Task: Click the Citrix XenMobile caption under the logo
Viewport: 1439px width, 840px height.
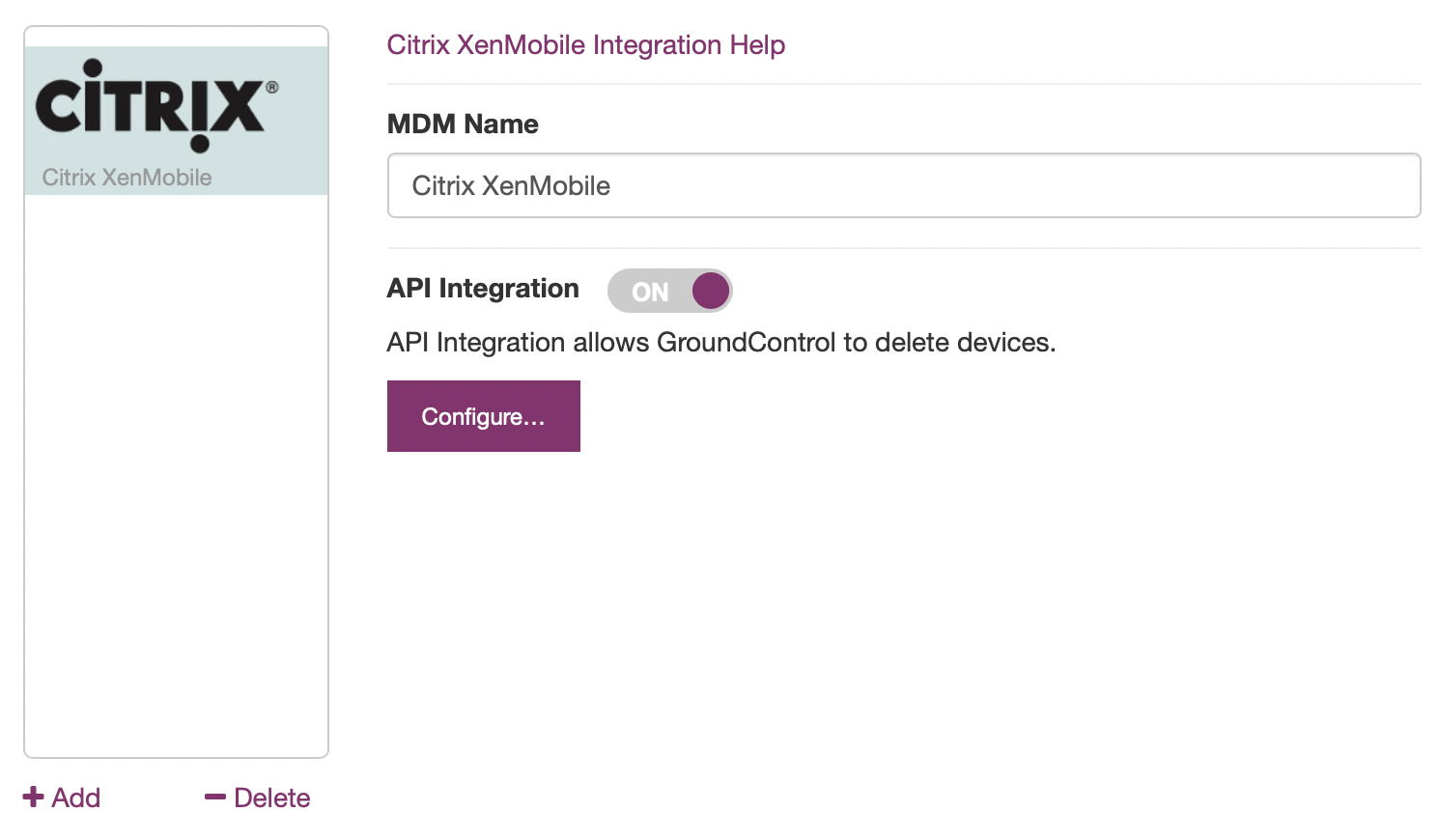Action: pos(127,178)
